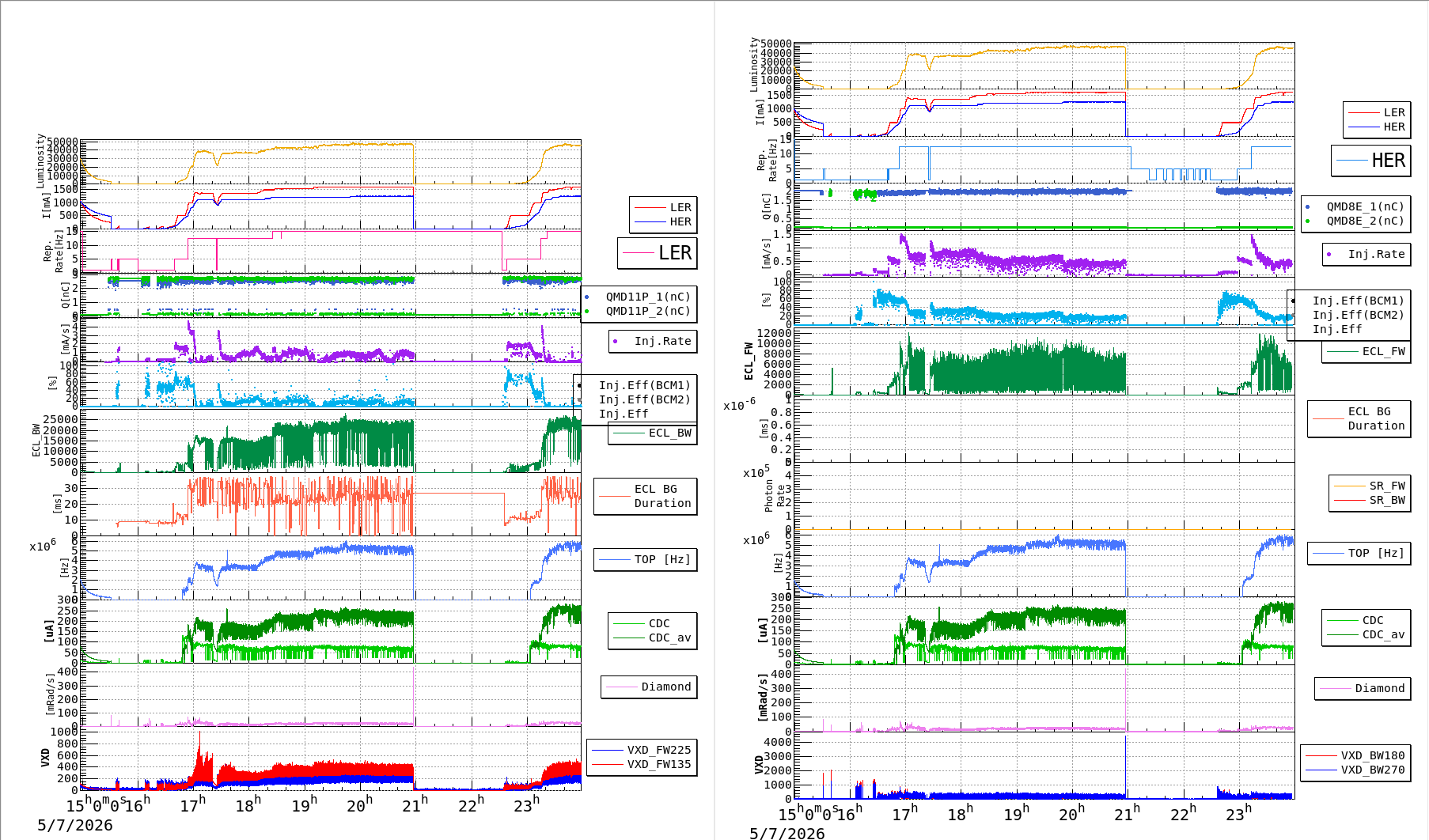The height and width of the screenshot is (840, 1429).
Task: Click Diamond legend in left panel
Action: 665,687
